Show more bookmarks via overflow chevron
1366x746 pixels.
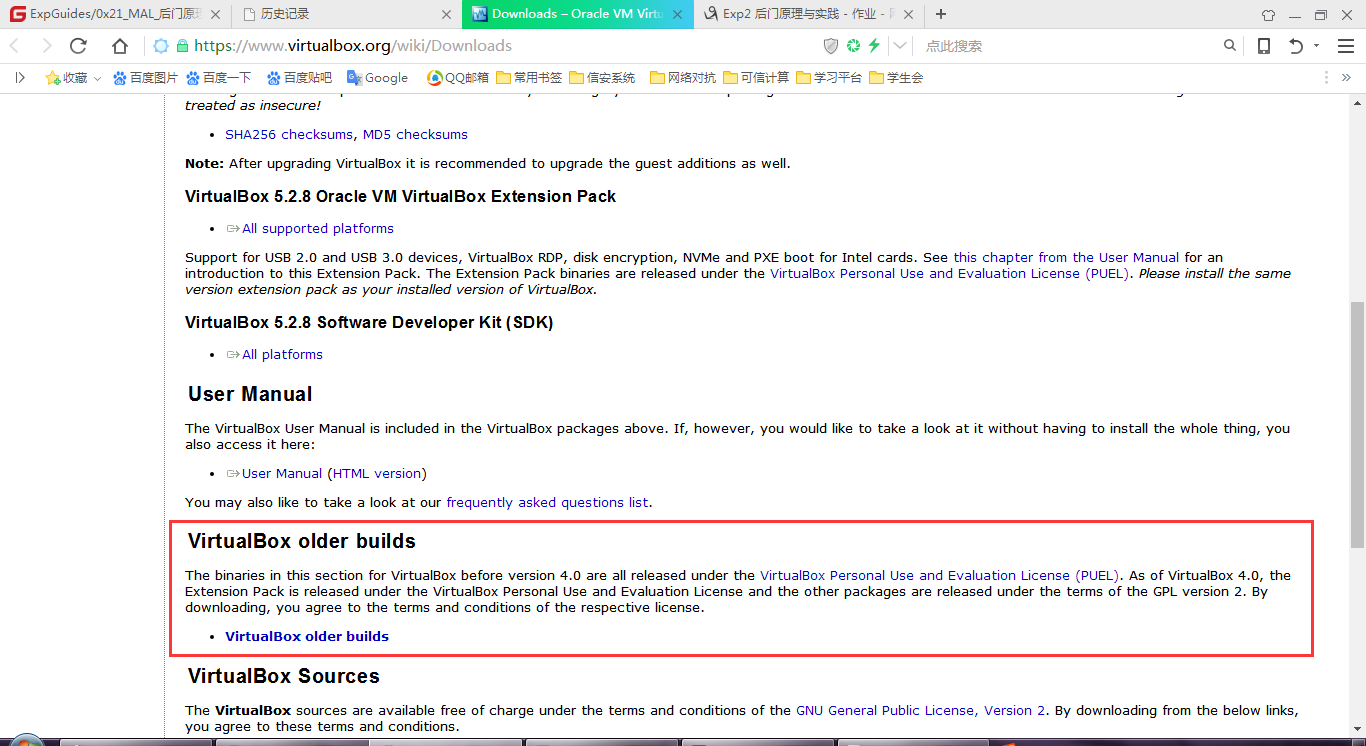click(x=1346, y=77)
